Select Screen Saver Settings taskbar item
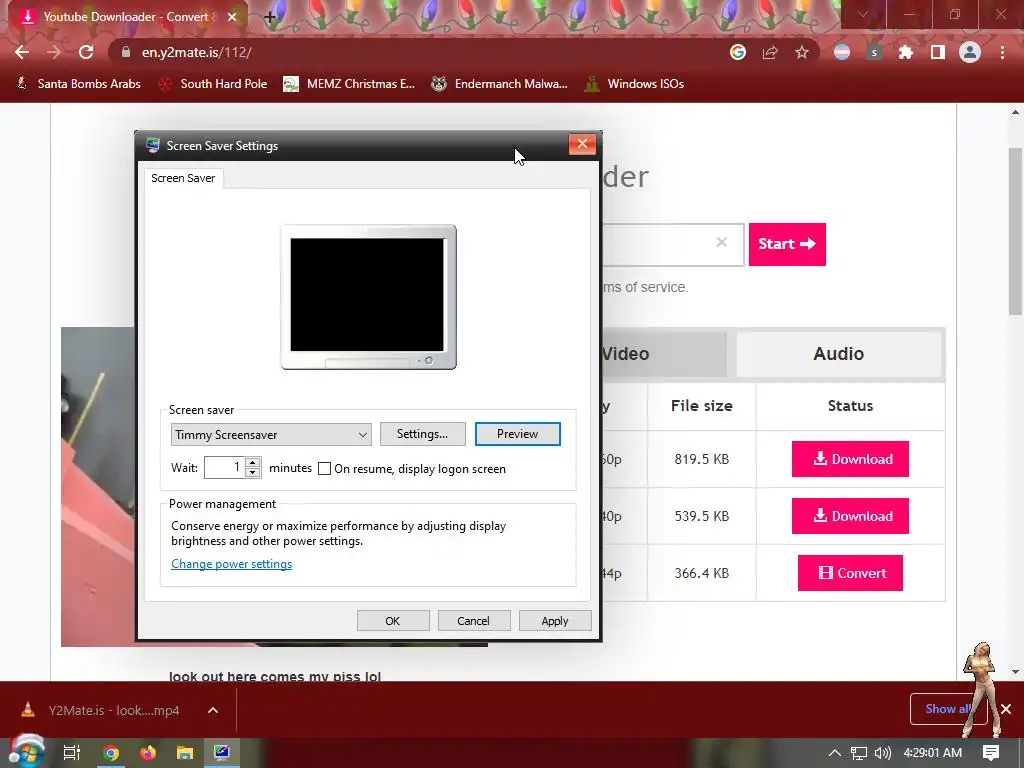 pos(222,753)
